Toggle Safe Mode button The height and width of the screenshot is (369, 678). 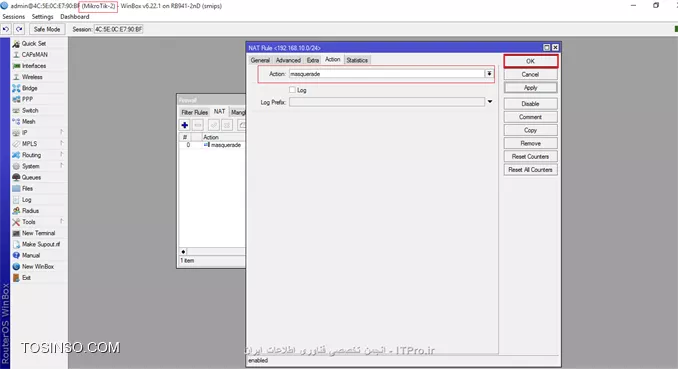[x=47, y=29]
